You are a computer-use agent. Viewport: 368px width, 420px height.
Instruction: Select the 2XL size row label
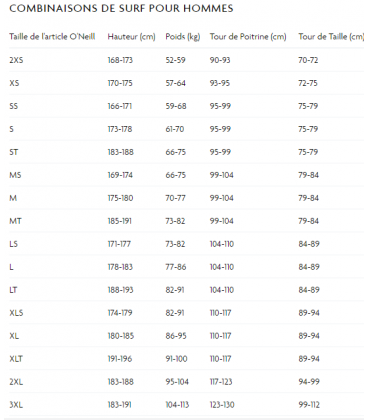click(x=16, y=382)
